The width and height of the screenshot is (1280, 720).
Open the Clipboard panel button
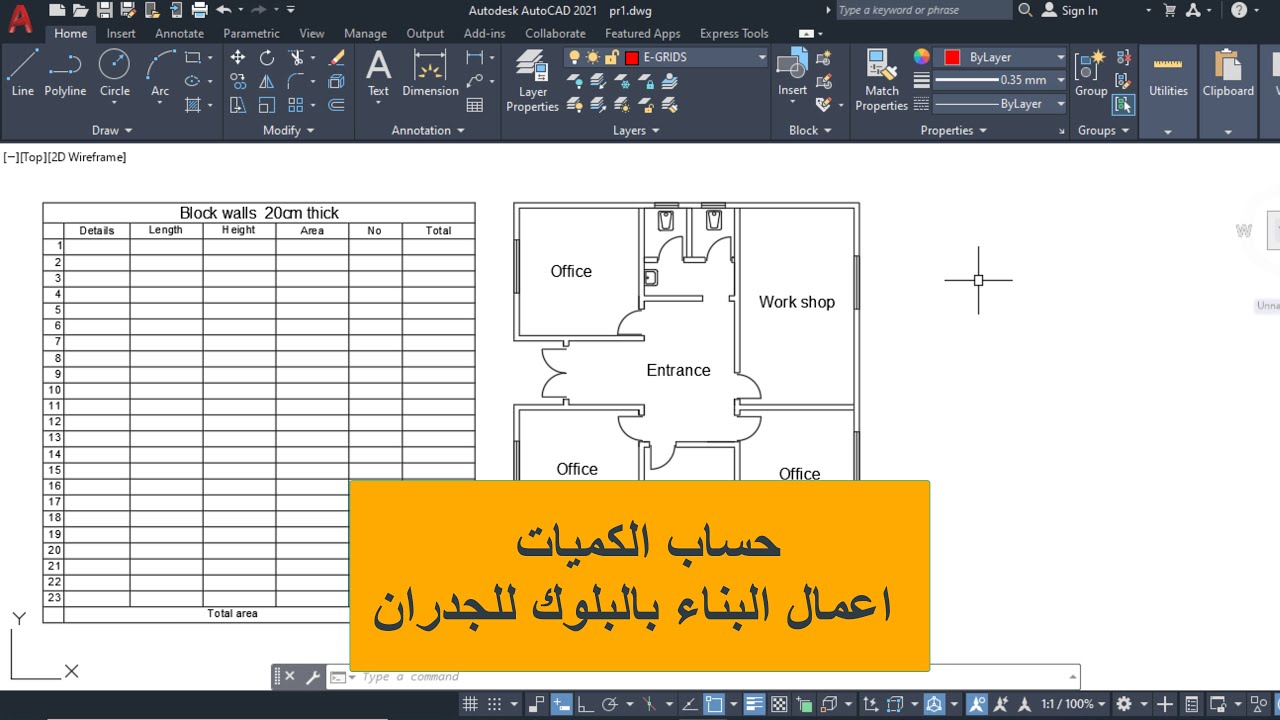pos(1228,90)
